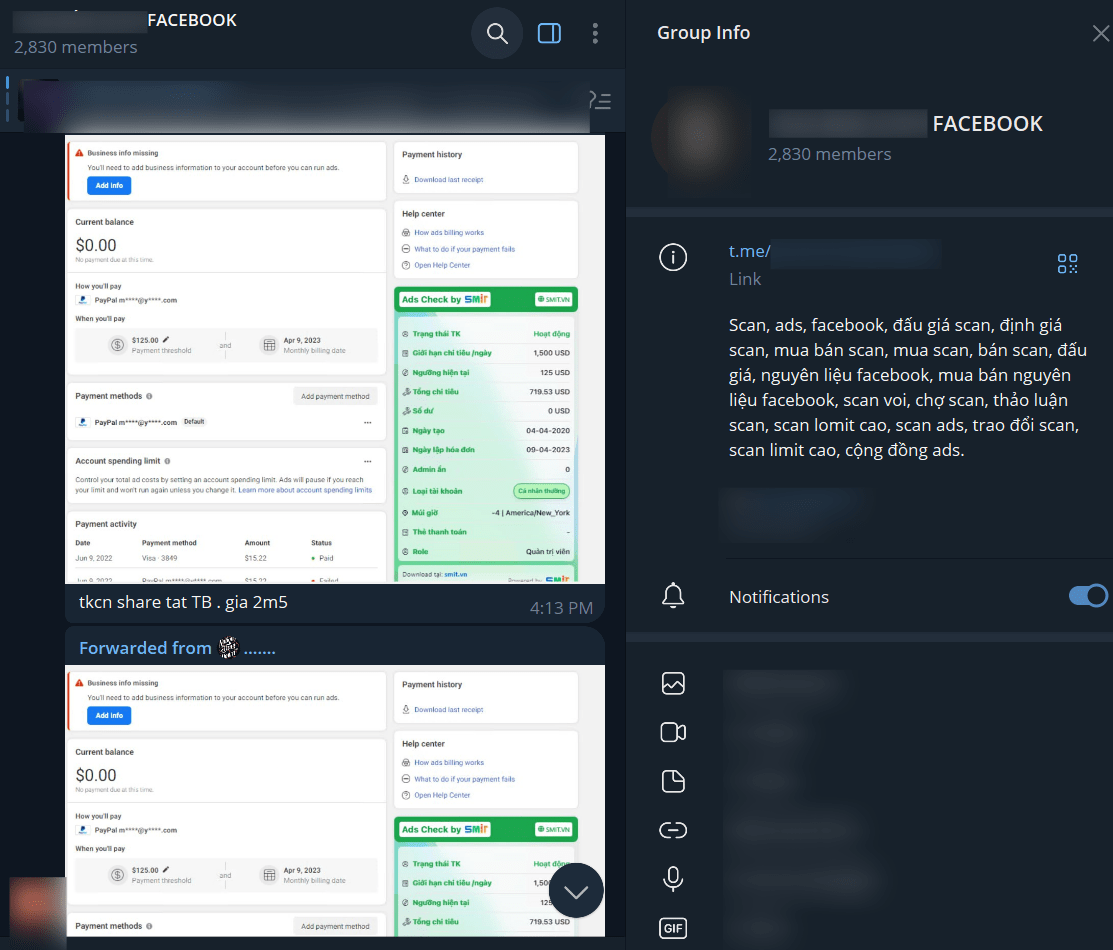Expand the info section via the info icon
1113x950 pixels.
[x=672, y=257]
